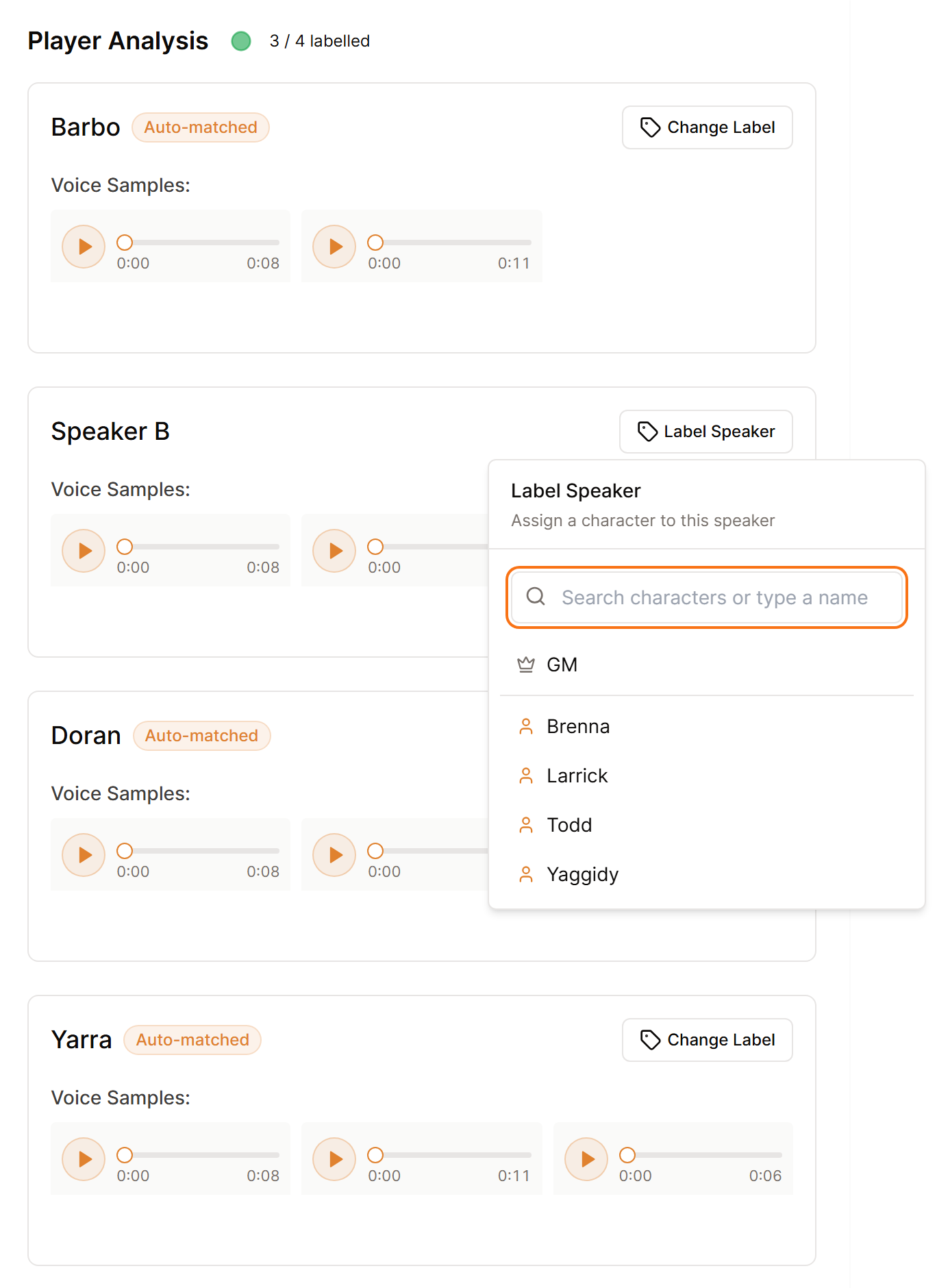The height and width of the screenshot is (1288, 937).
Task: Select Yaggidy from the character list
Action: click(707, 874)
